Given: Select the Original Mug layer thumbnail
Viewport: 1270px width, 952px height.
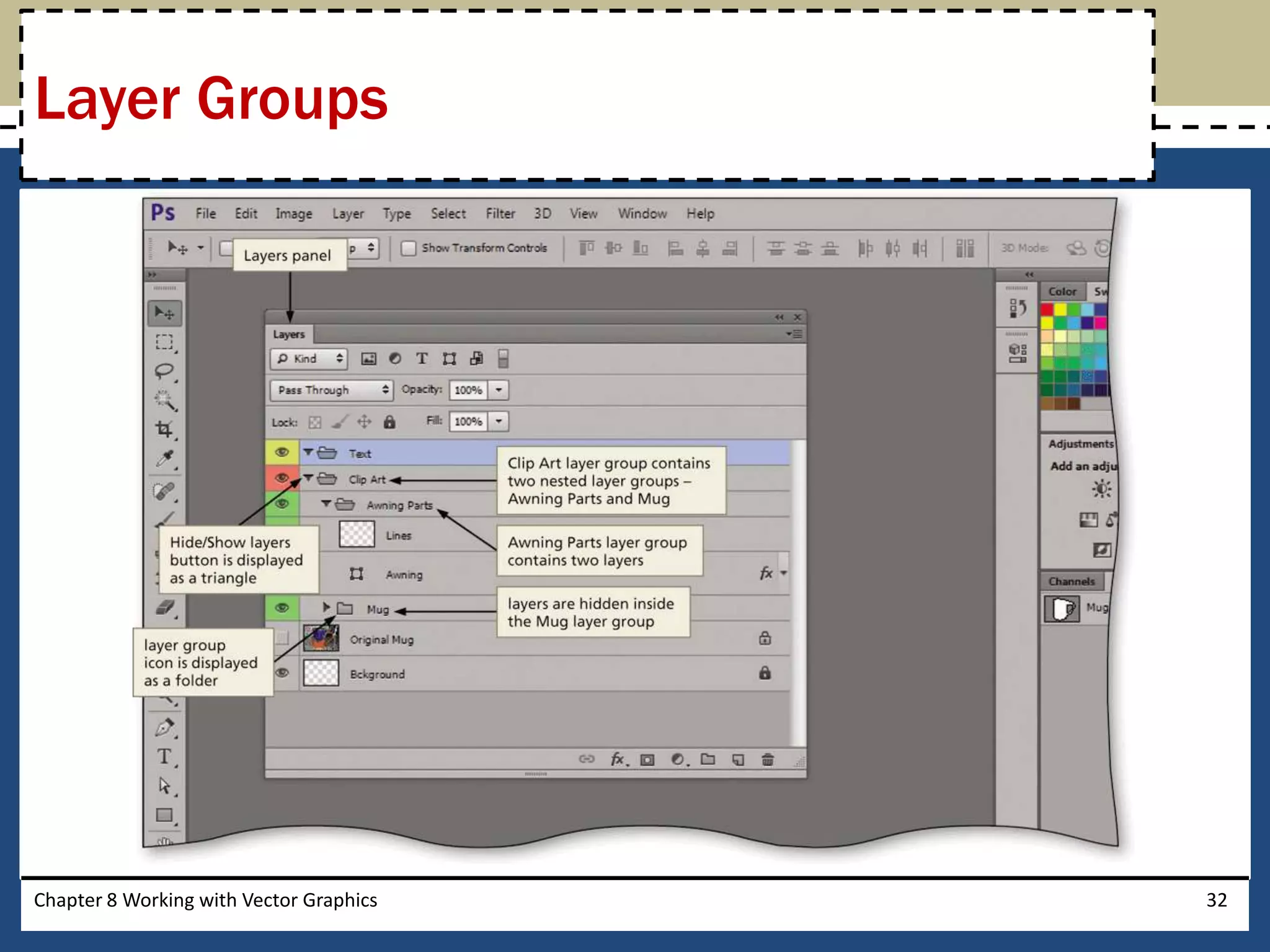Looking at the screenshot, I should click(321, 638).
